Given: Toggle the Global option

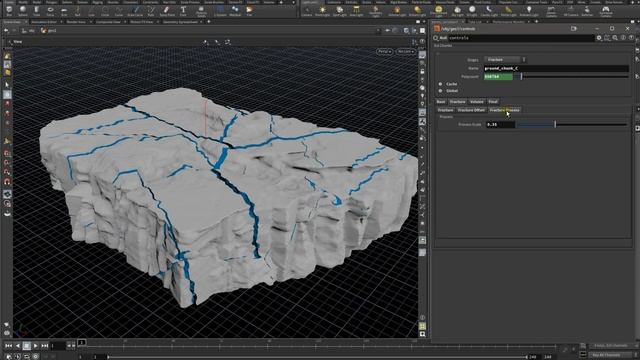Looking at the screenshot, I should coord(440,91).
